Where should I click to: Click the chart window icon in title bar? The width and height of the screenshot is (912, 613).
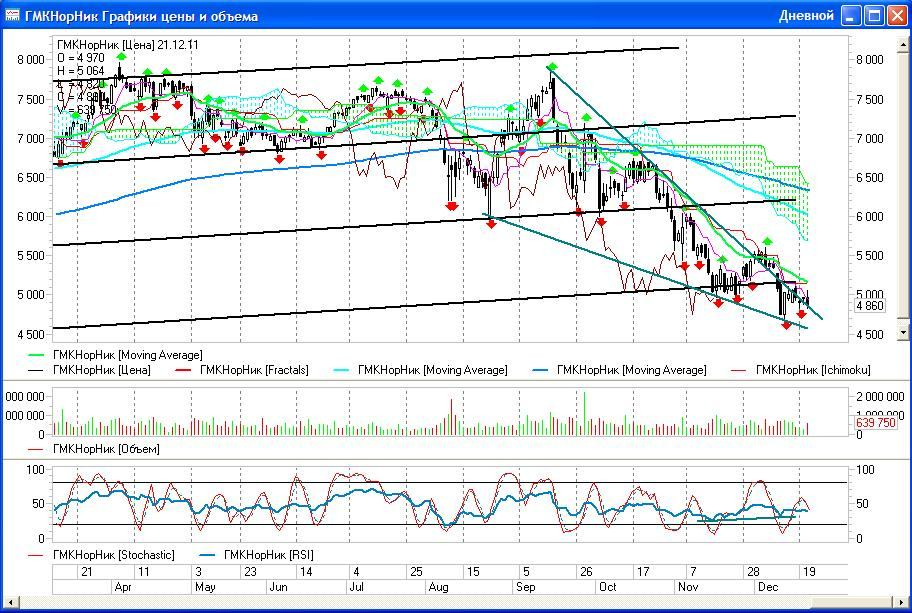point(12,15)
